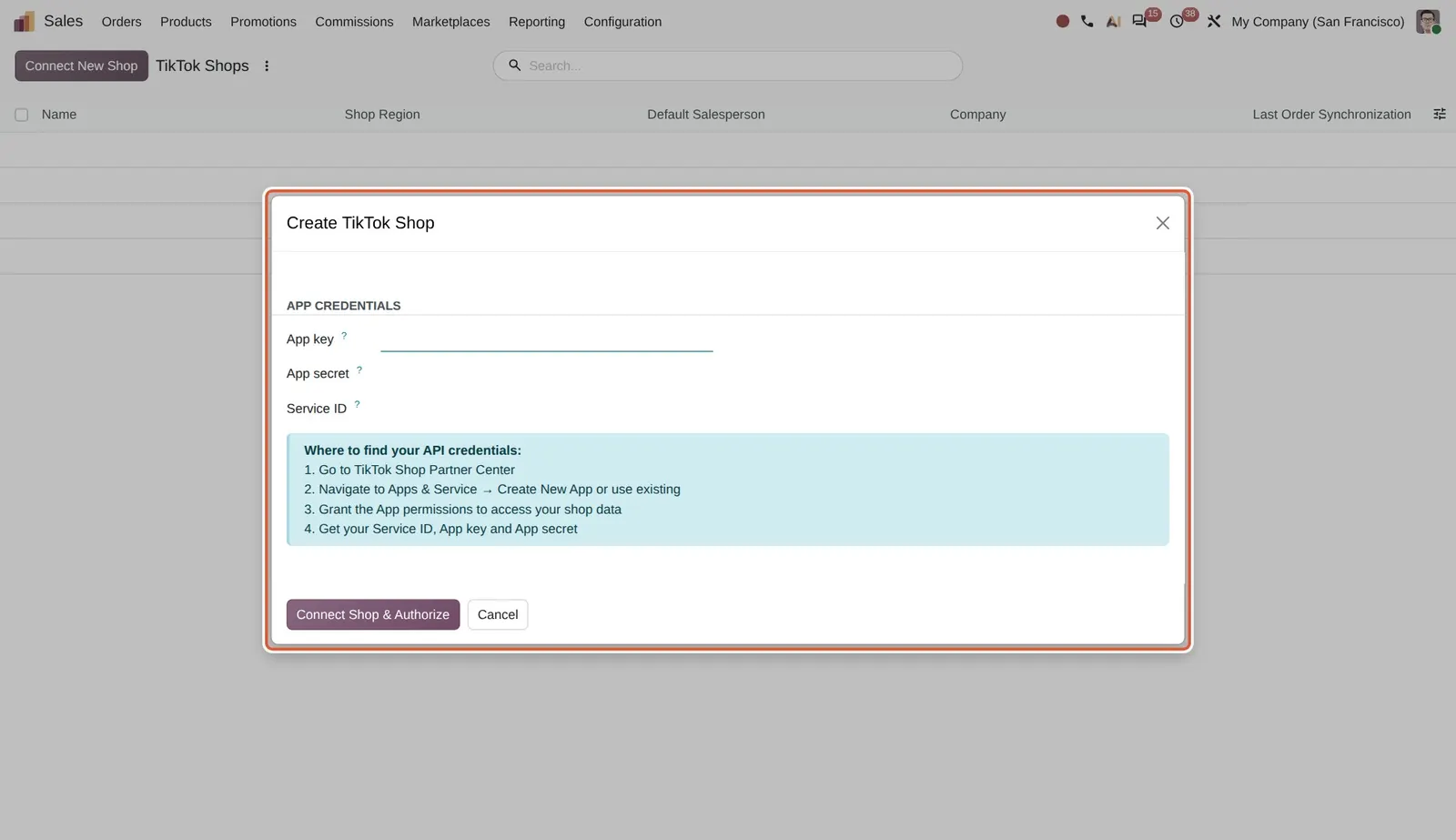Open the activities clock icon

pyautogui.click(x=1177, y=21)
